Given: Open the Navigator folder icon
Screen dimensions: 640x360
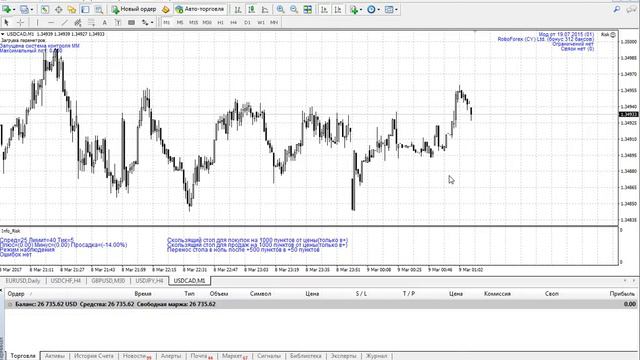Looking at the screenshot, I should [72, 9].
